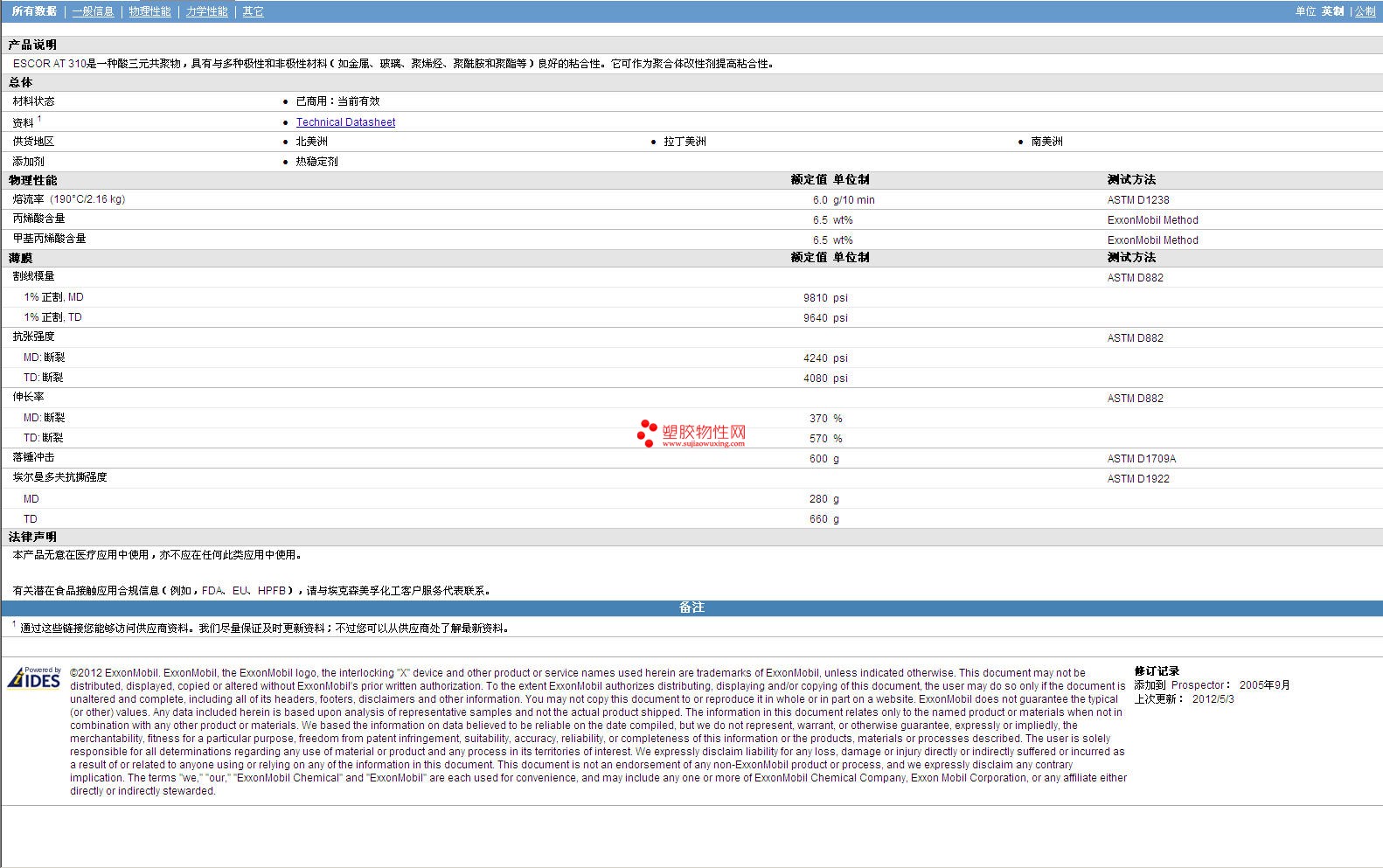Select the 其它 tab
The image size is (1383, 868).
[x=253, y=11]
